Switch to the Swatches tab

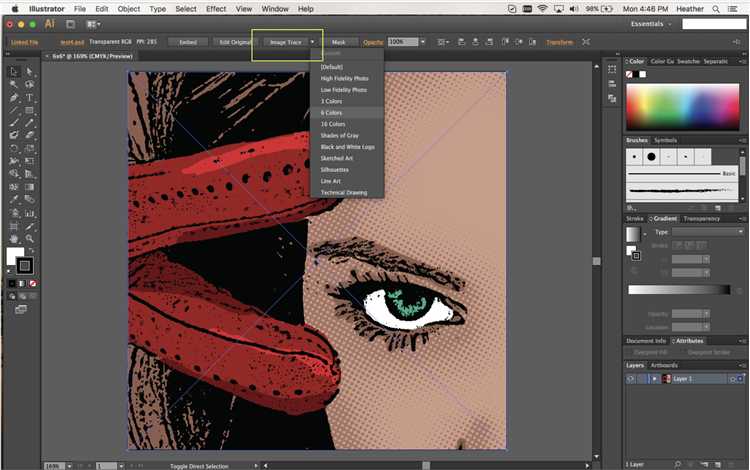click(688, 61)
